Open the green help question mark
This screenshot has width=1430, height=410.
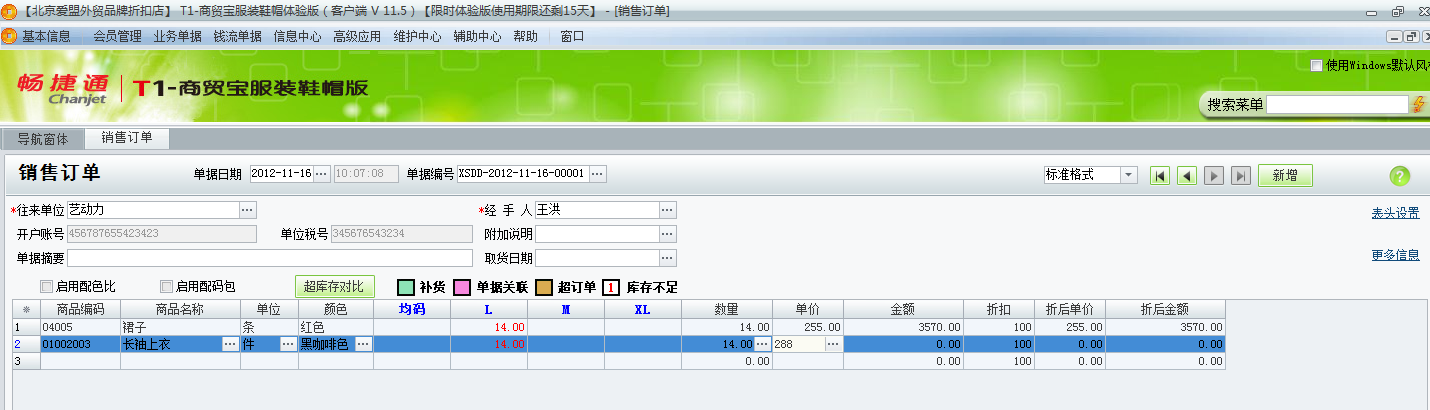point(1399,176)
